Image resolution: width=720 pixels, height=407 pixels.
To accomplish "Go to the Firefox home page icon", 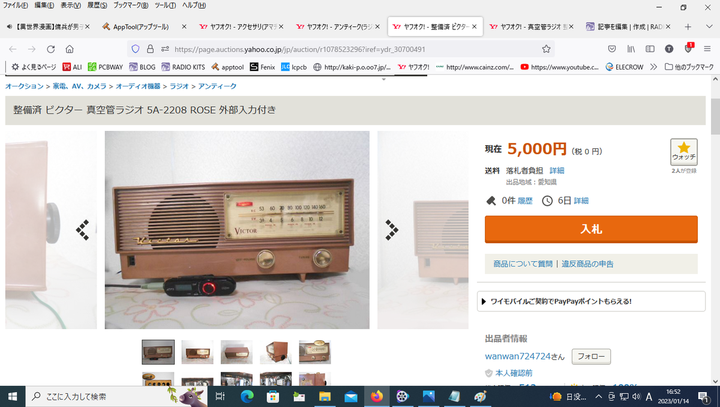I will coord(69,49).
